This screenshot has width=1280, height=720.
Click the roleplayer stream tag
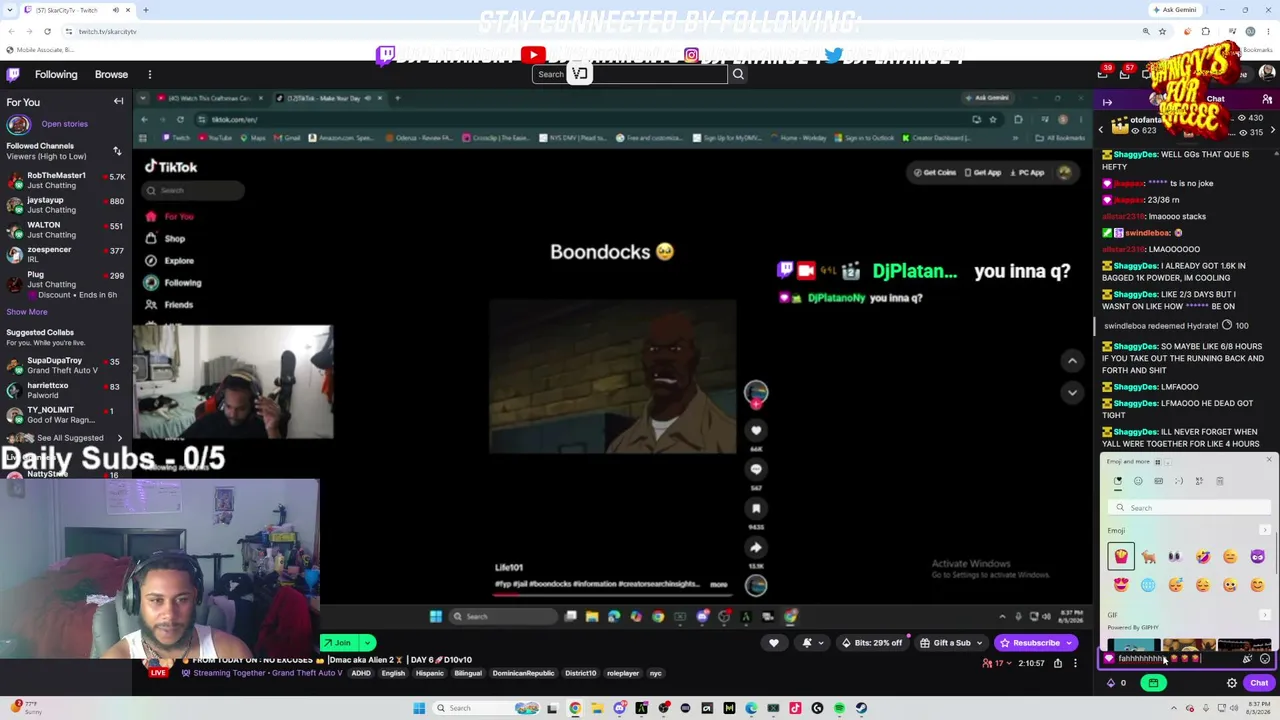click(622, 673)
